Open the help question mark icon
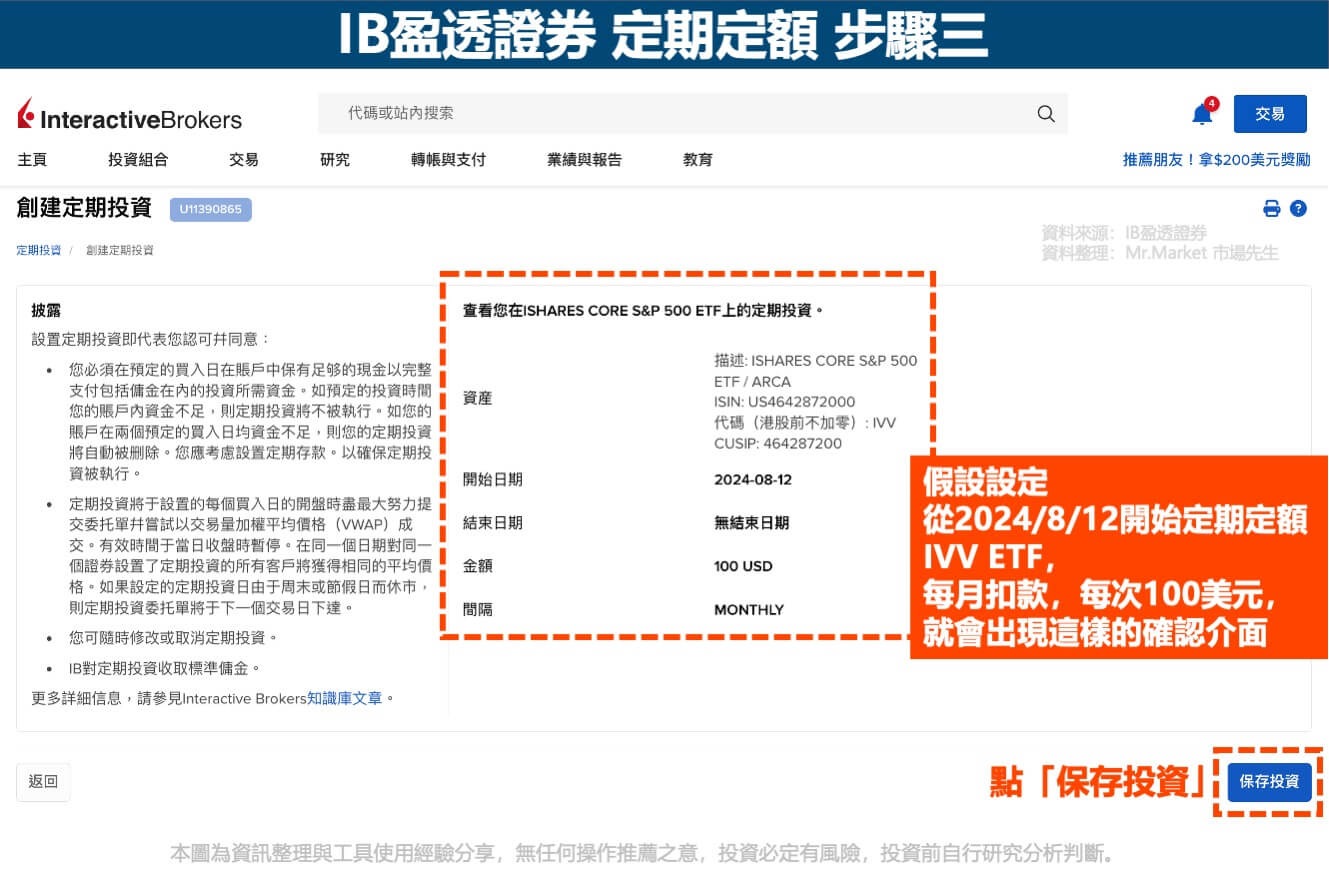 tap(1298, 209)
